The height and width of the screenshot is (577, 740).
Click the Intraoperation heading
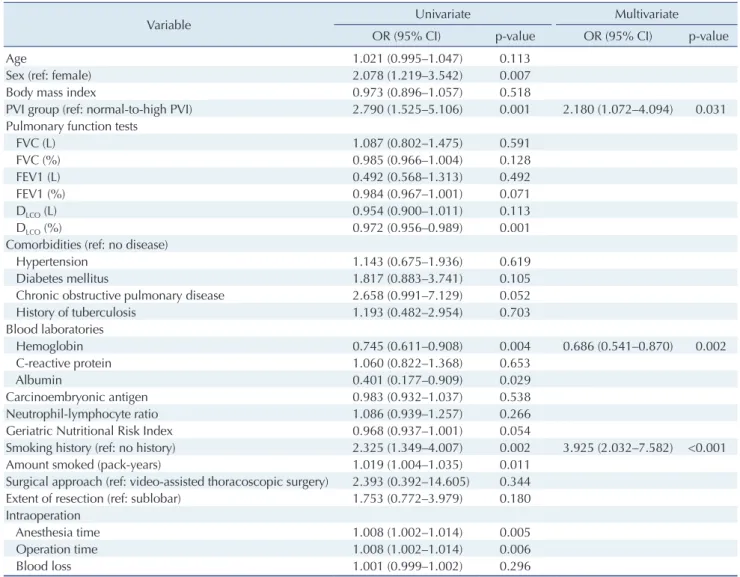click(43, 516)
